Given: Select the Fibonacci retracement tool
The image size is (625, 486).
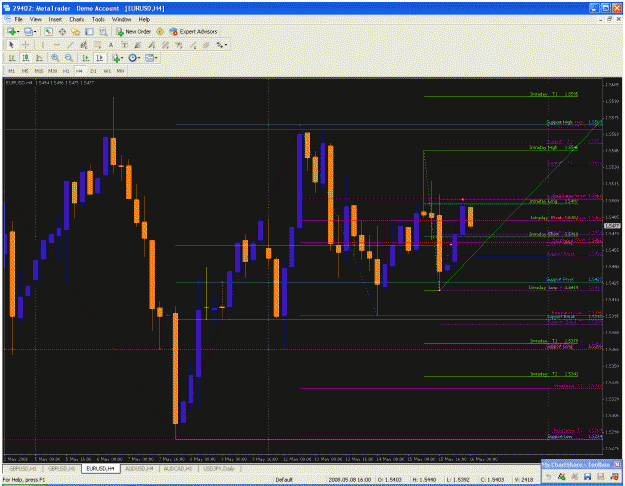Looking at the screenshot, I should click(97, 45).
